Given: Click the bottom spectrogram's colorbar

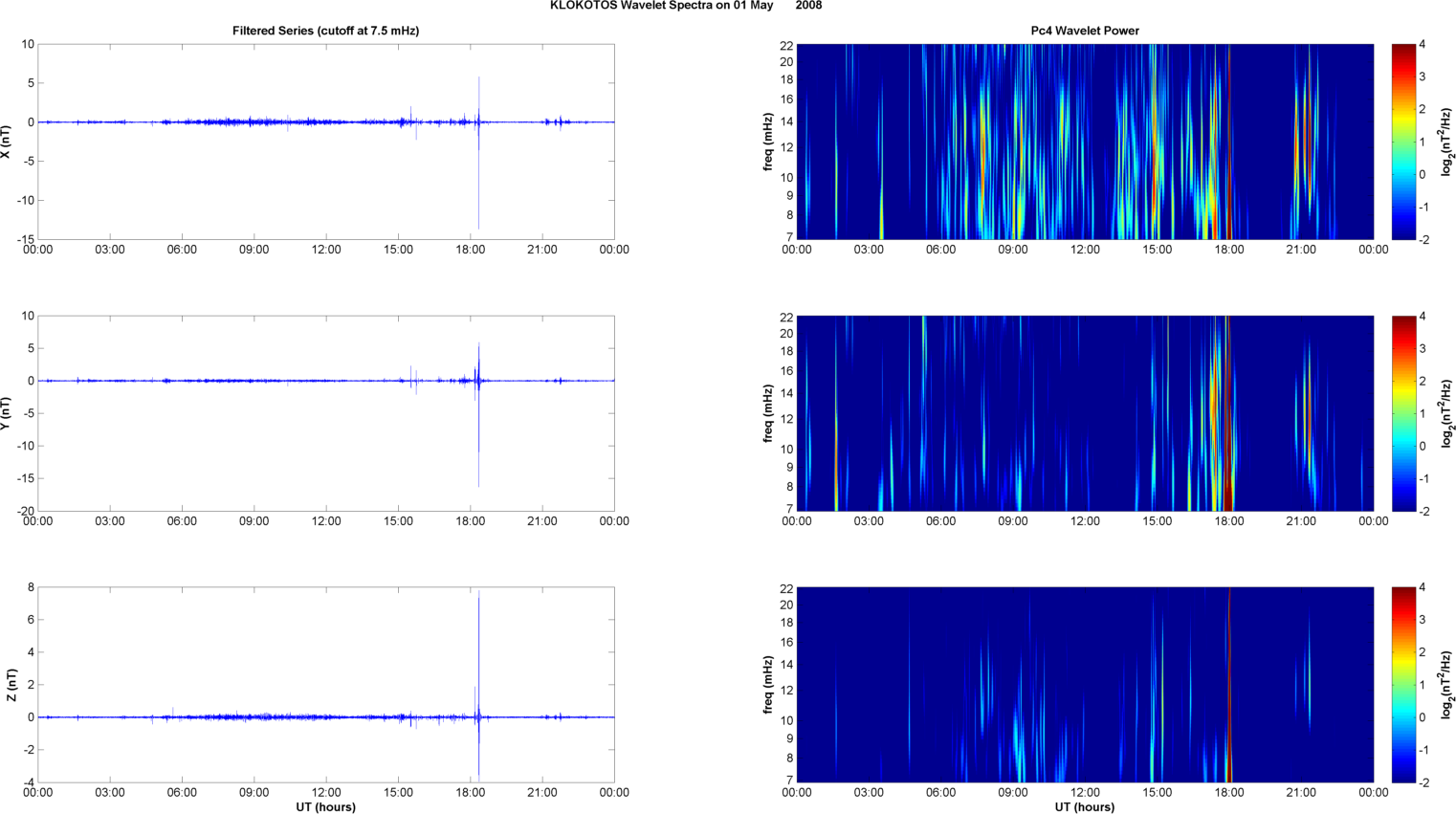Looking at the screenshot, I should point(1402,685).
